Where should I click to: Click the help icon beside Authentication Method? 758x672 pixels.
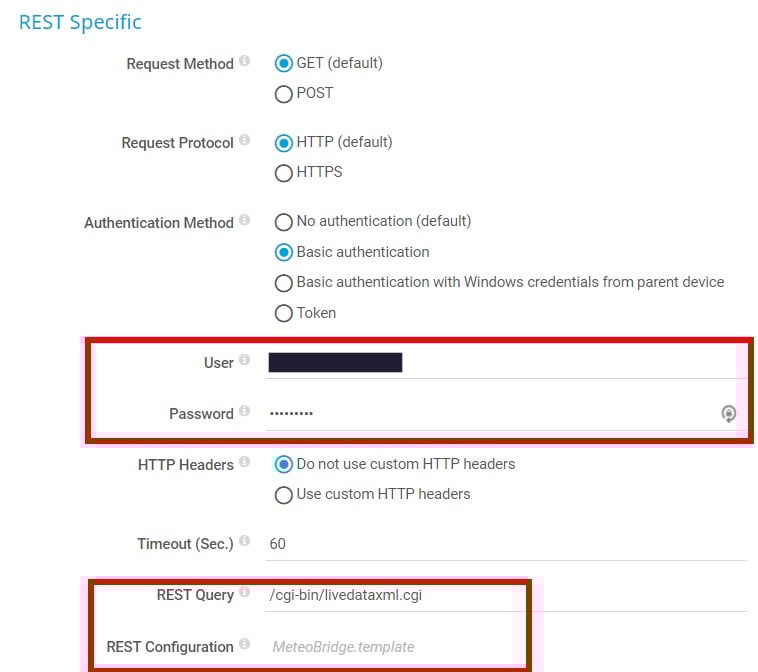245,221
